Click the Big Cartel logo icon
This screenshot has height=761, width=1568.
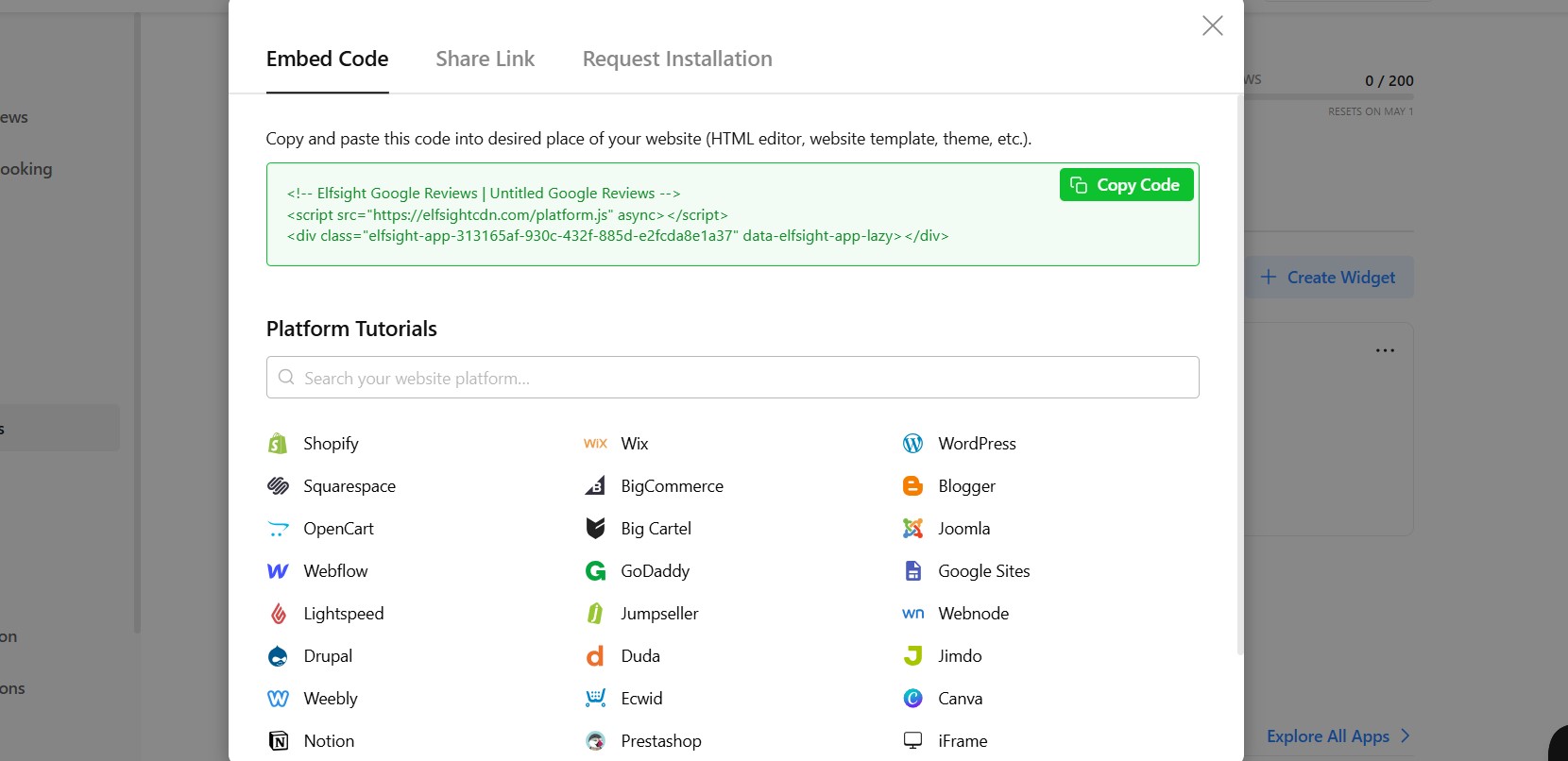(595, 529)
